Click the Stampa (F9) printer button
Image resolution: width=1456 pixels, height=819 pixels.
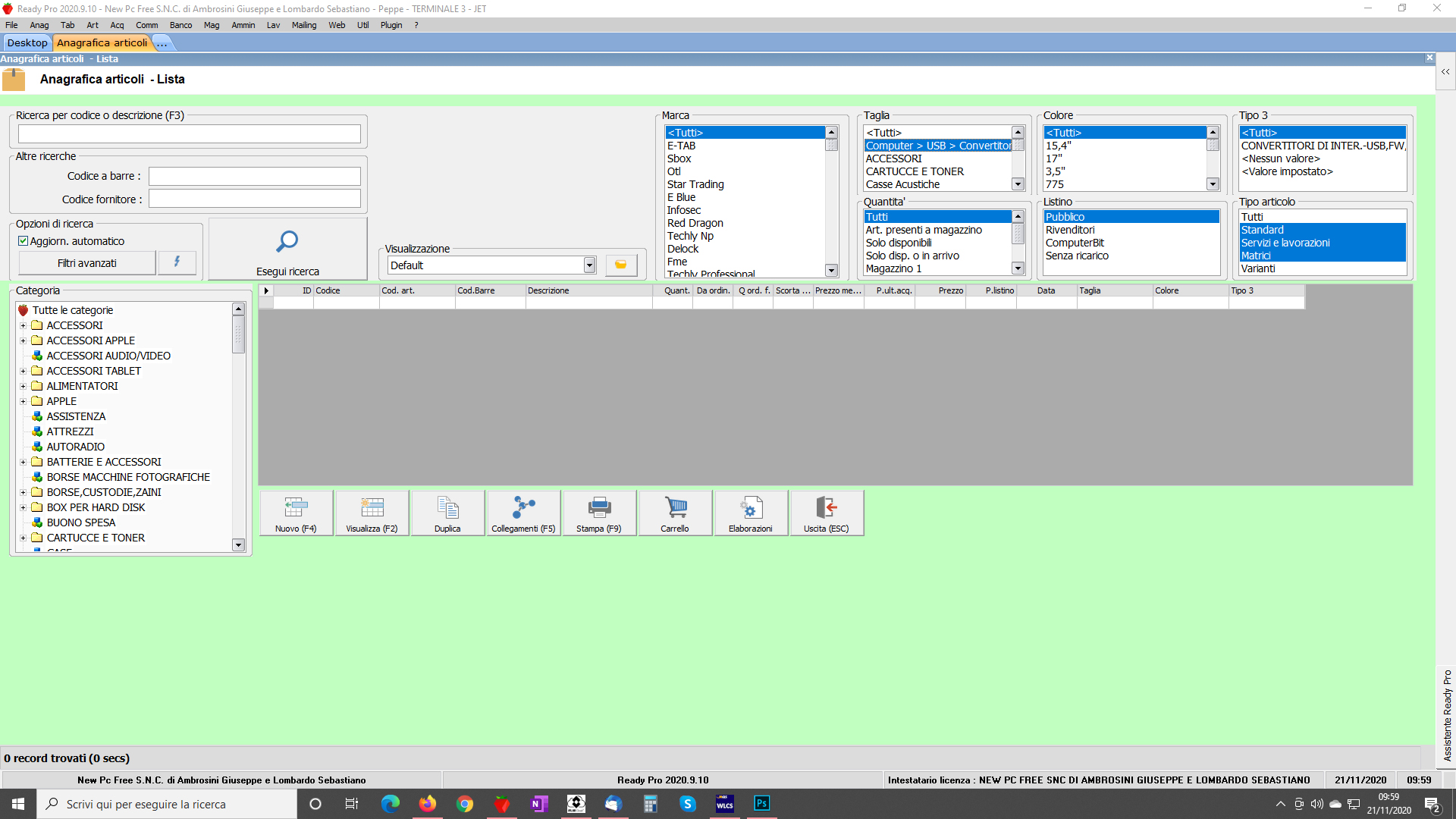599,513
